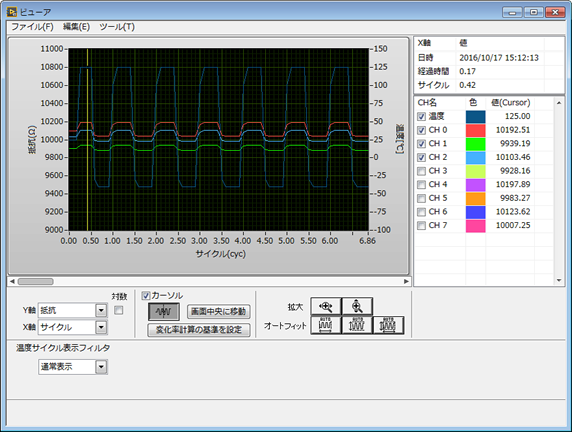The width and height of the screenshot is (572, 432).
Task: Expand the 通常表示 filter dropdown
Action: pyautogui.click(x=73, y=367)
